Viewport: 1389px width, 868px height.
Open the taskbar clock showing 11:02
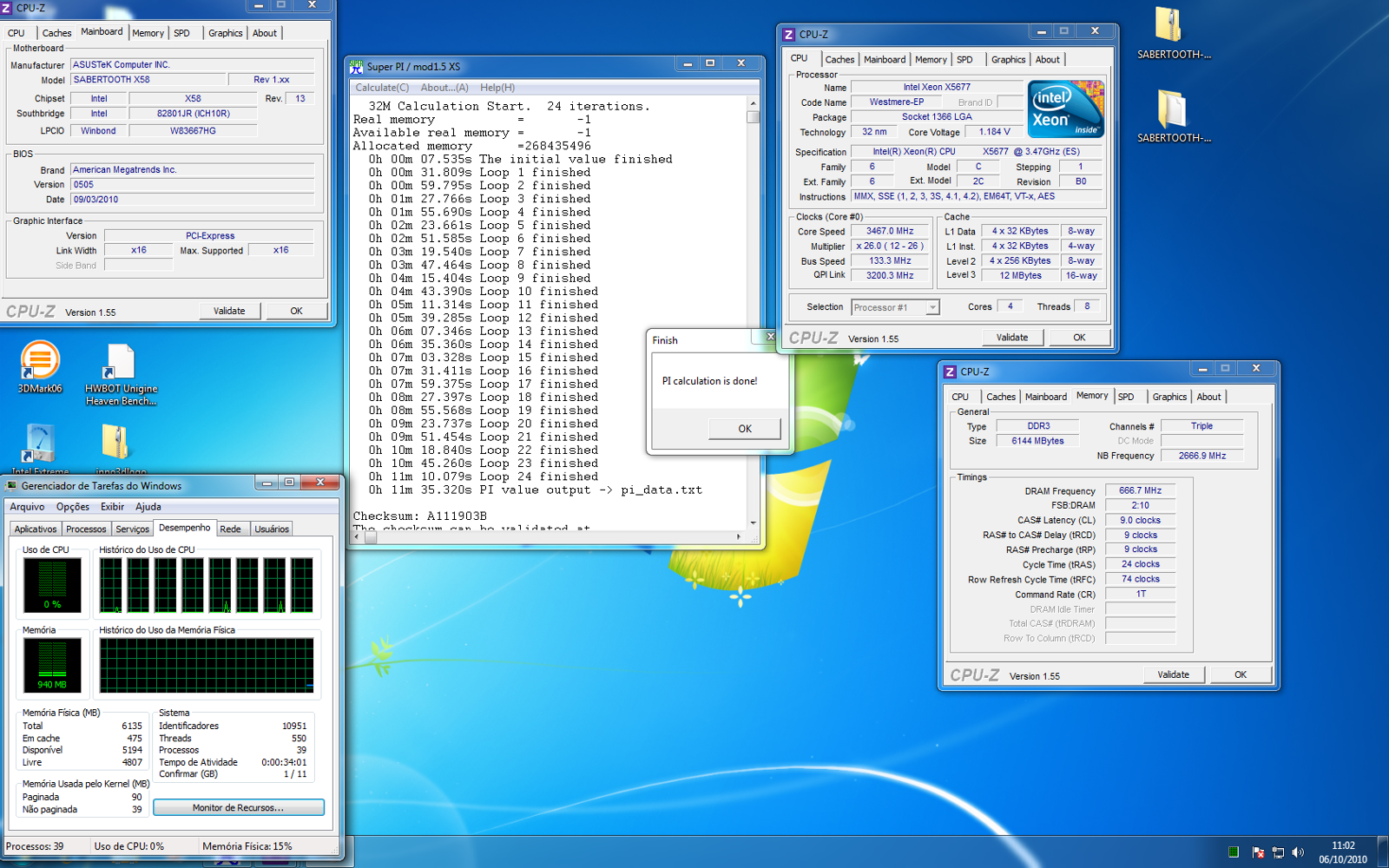[x=1343, y=852]
